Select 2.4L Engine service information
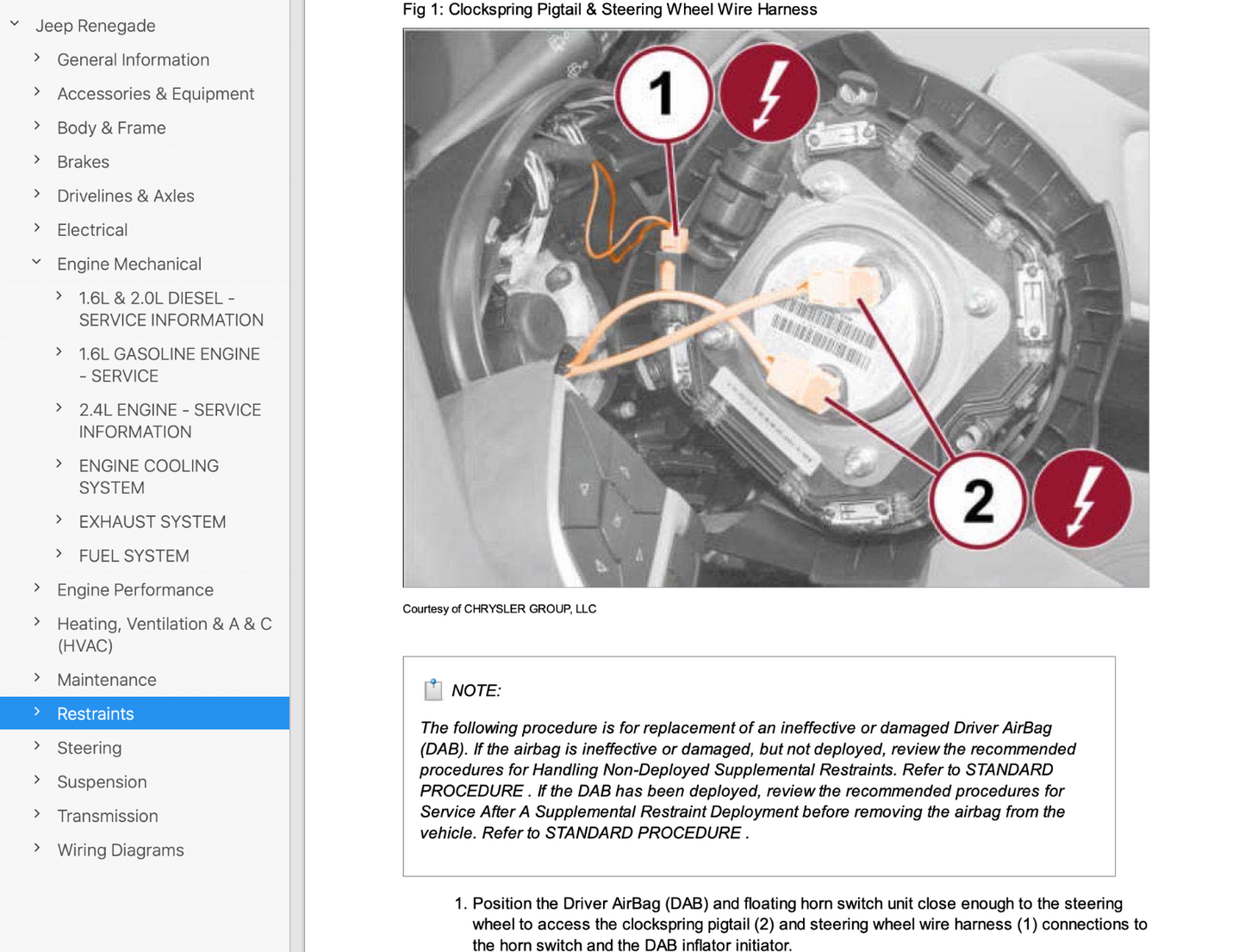The image size is (1245, 952). (x=170, y=421)
